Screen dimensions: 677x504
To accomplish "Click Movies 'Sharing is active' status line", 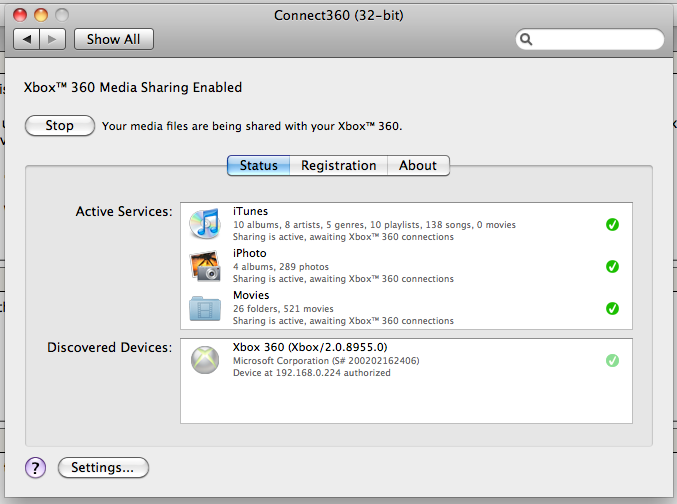I will [x=343, y=320].
